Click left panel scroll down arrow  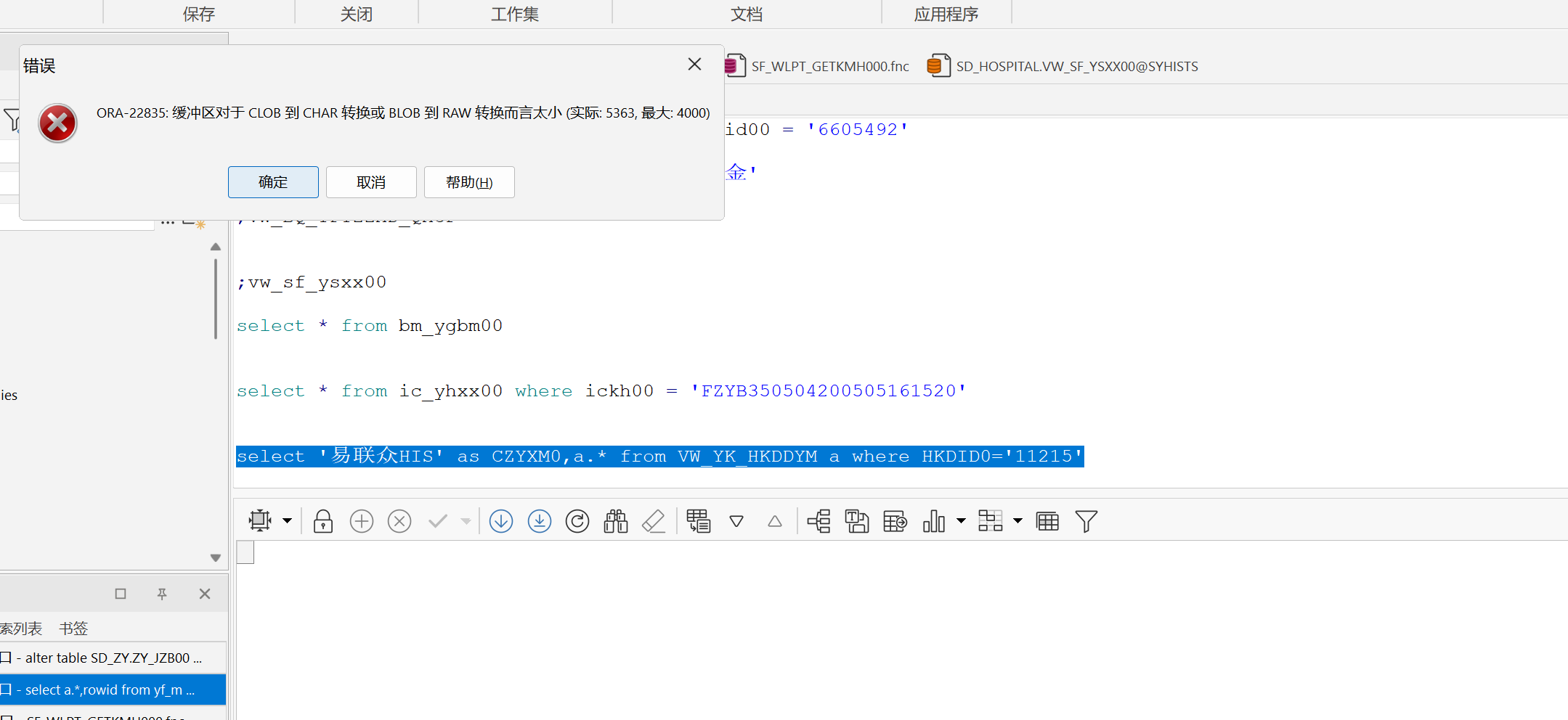point(216,558)
